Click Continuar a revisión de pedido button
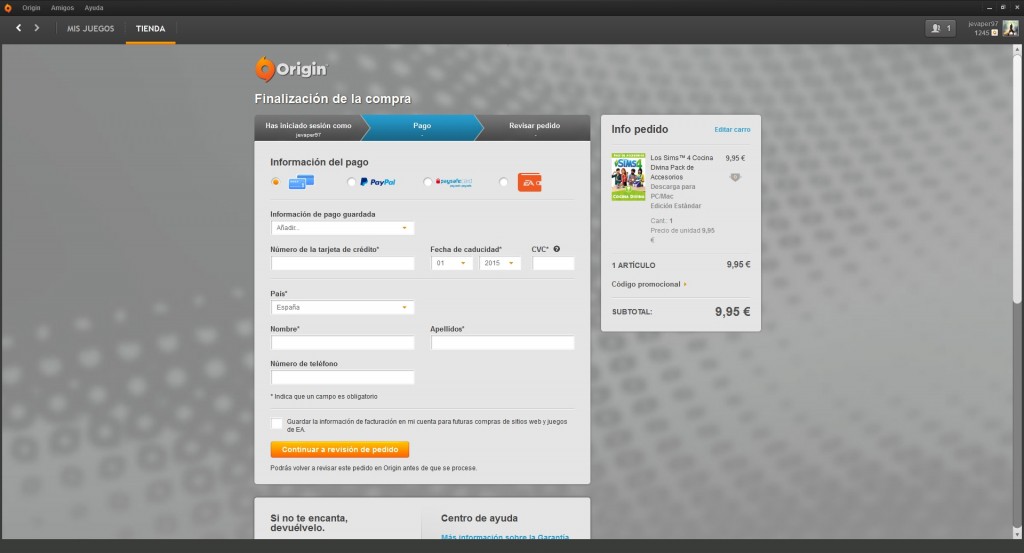 click(340, 449)
